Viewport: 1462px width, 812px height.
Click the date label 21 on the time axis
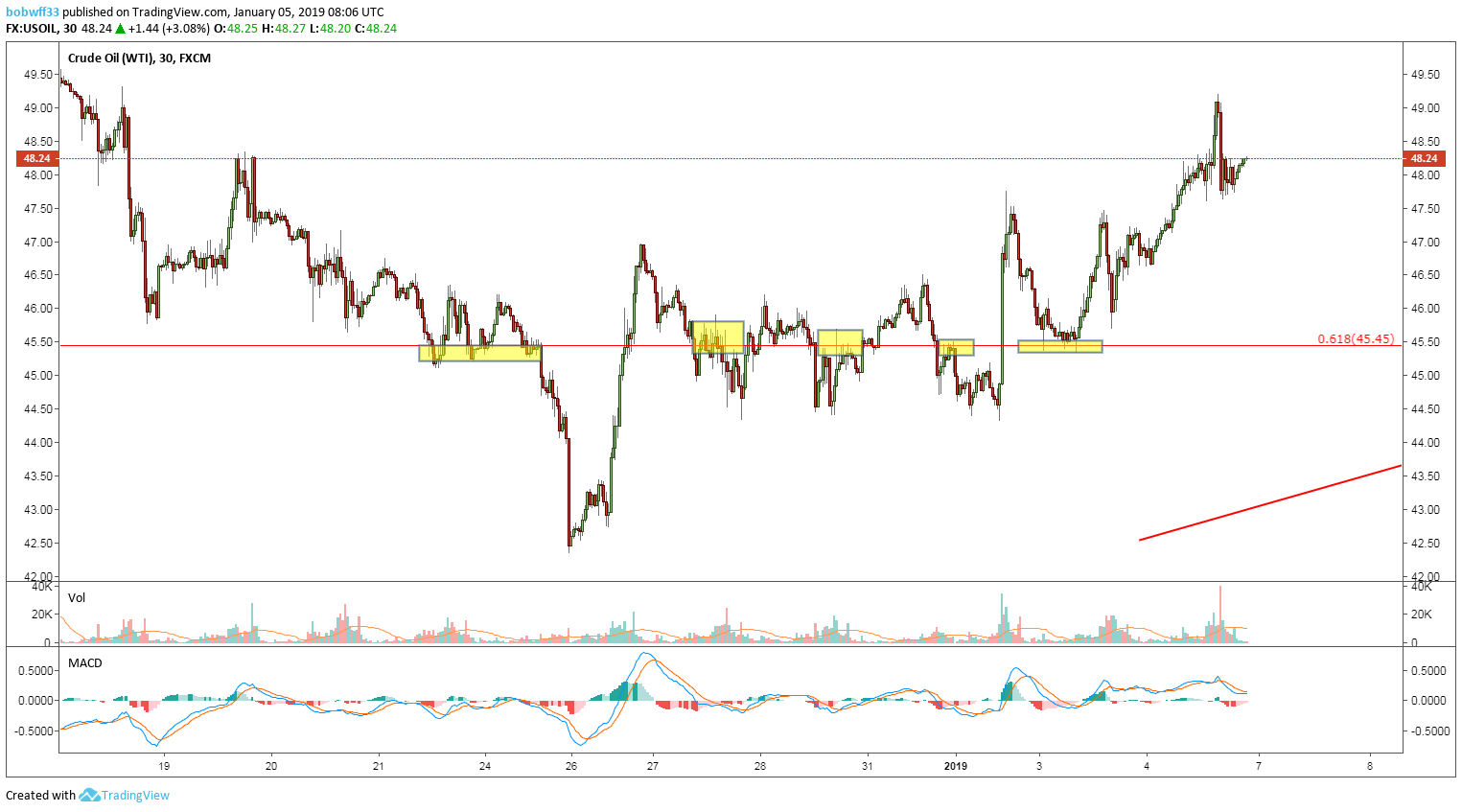coord(379,766)
